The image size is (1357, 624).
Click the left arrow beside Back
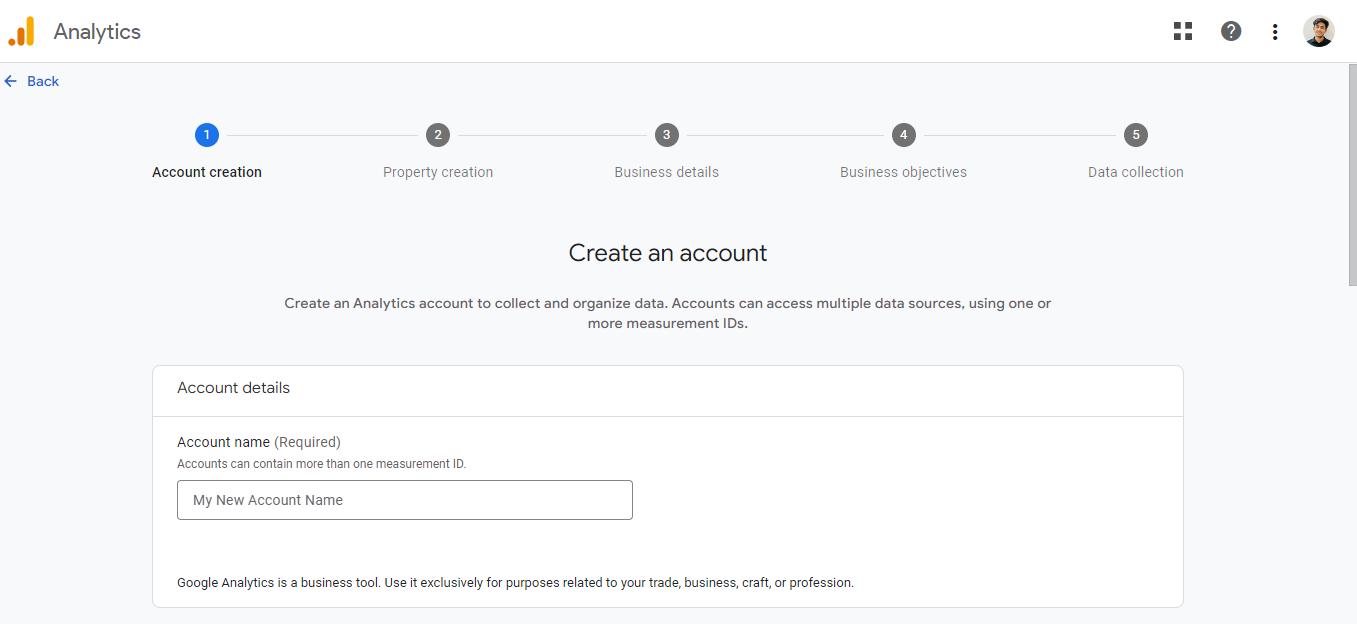[11, 81]
